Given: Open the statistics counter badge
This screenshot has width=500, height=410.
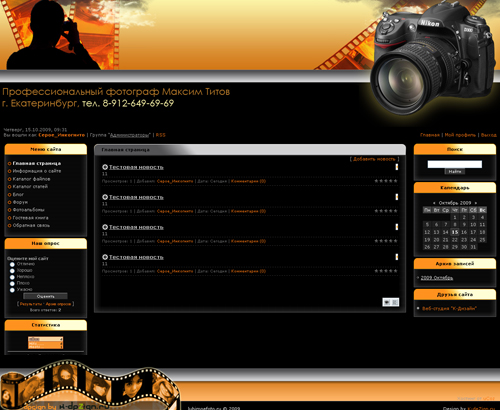Looking at the screenshot, I should point(45,343).
